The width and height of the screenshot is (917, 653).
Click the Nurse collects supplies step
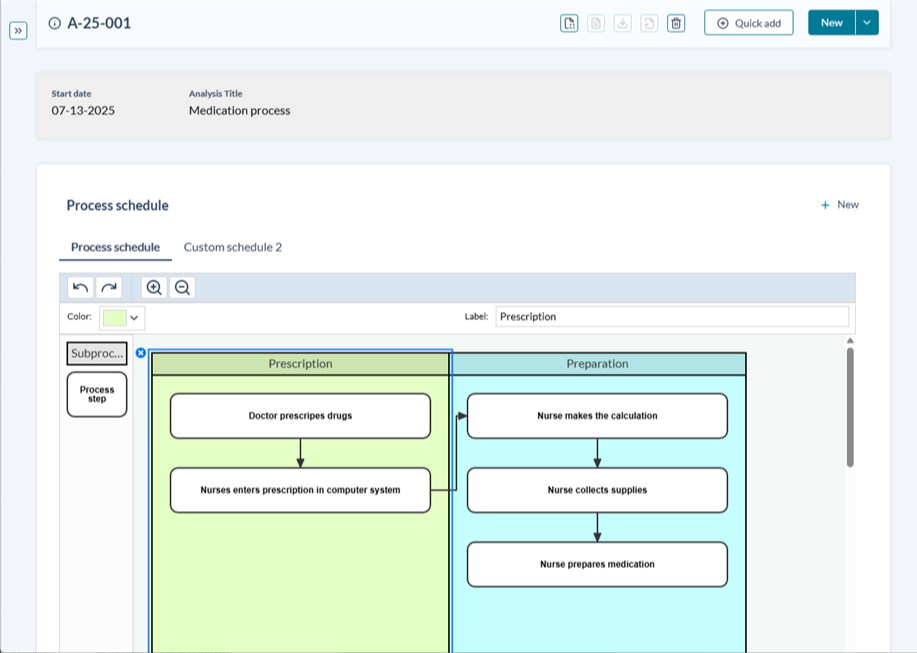point(597,490)
